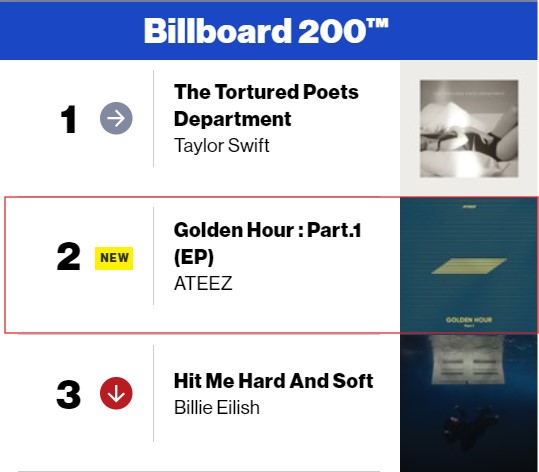
Task: Click the rank number 2
Action: pos(68,256)
